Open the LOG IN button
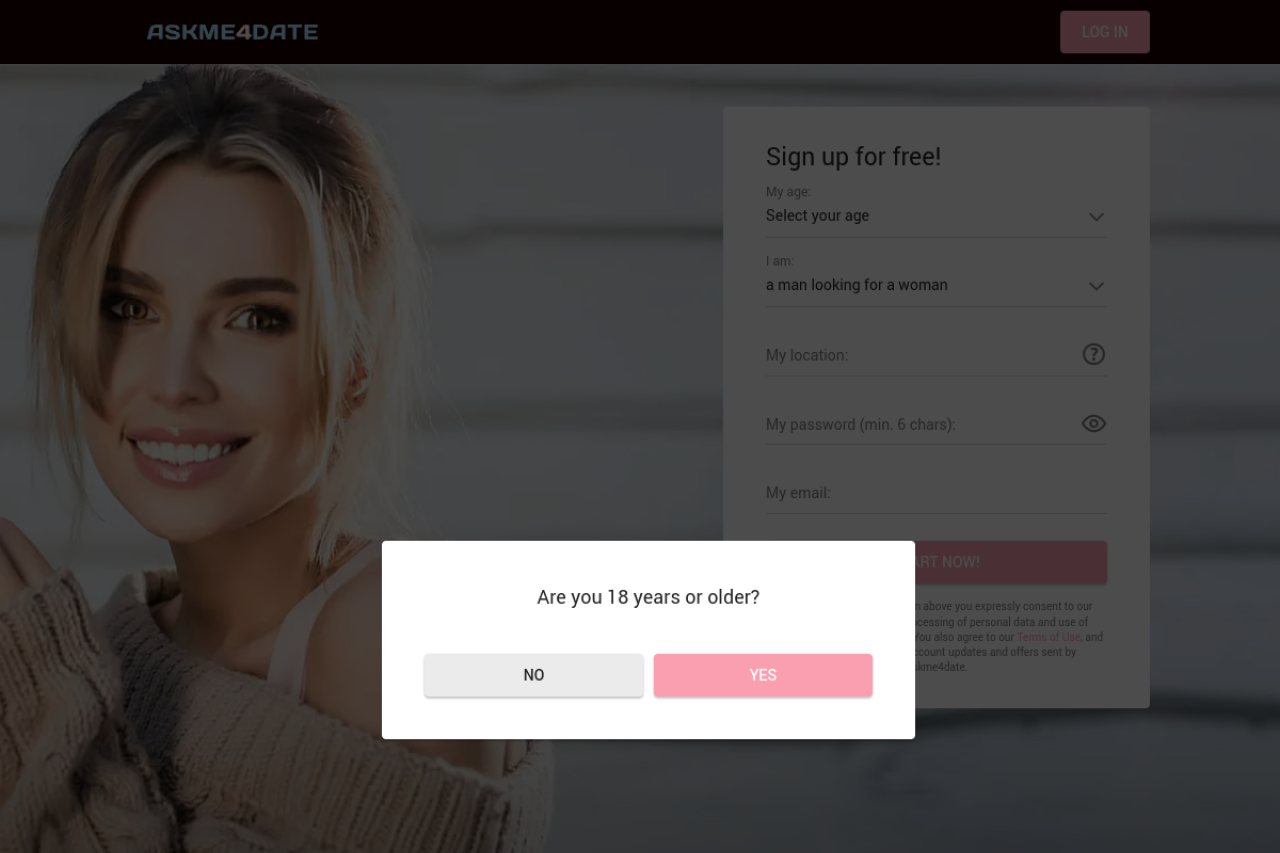 (x=1105, y=32)
